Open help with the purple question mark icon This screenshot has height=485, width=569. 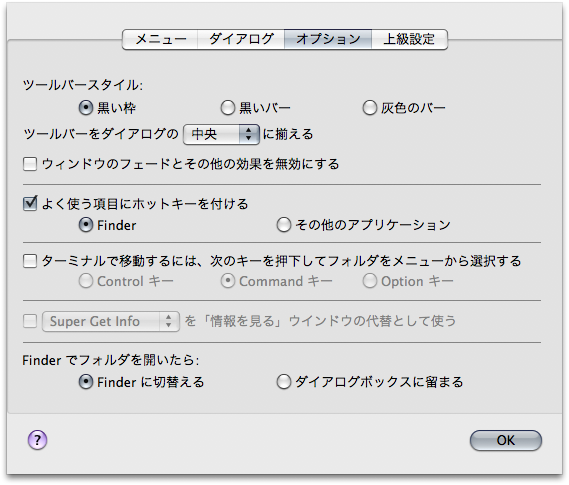37,440
